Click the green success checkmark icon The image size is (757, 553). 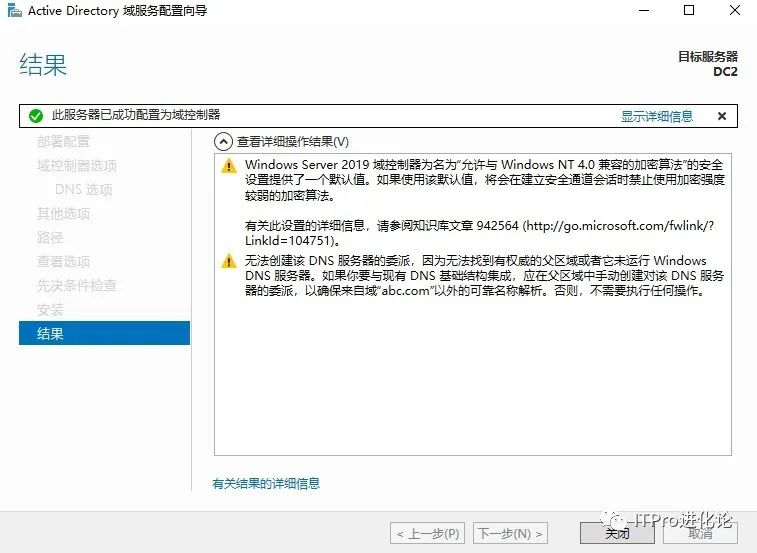point(36,116)
